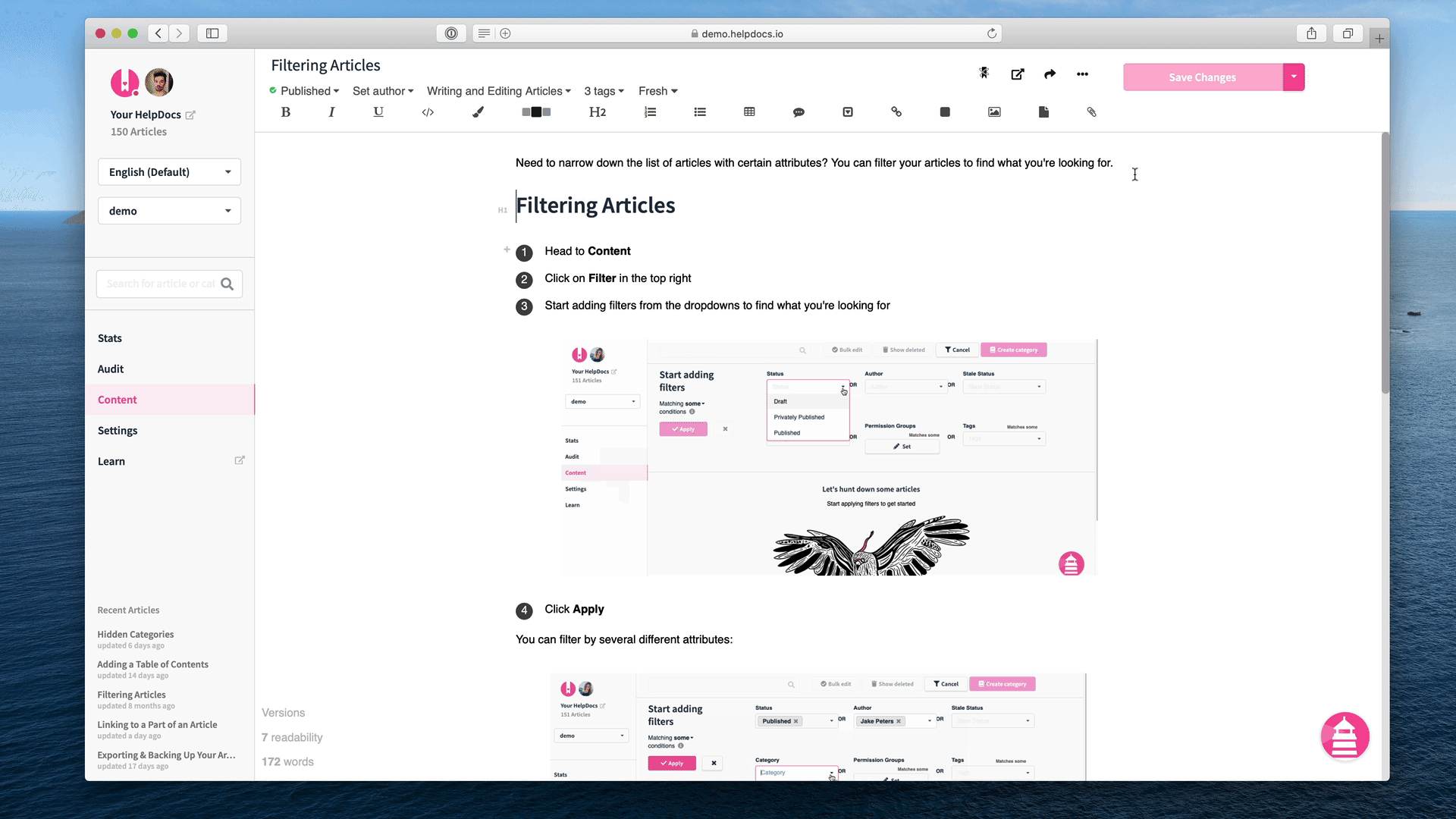This screenshot has width=1456, height=819.
Task: Insert a bulleted list
Action: click(700, 112)
